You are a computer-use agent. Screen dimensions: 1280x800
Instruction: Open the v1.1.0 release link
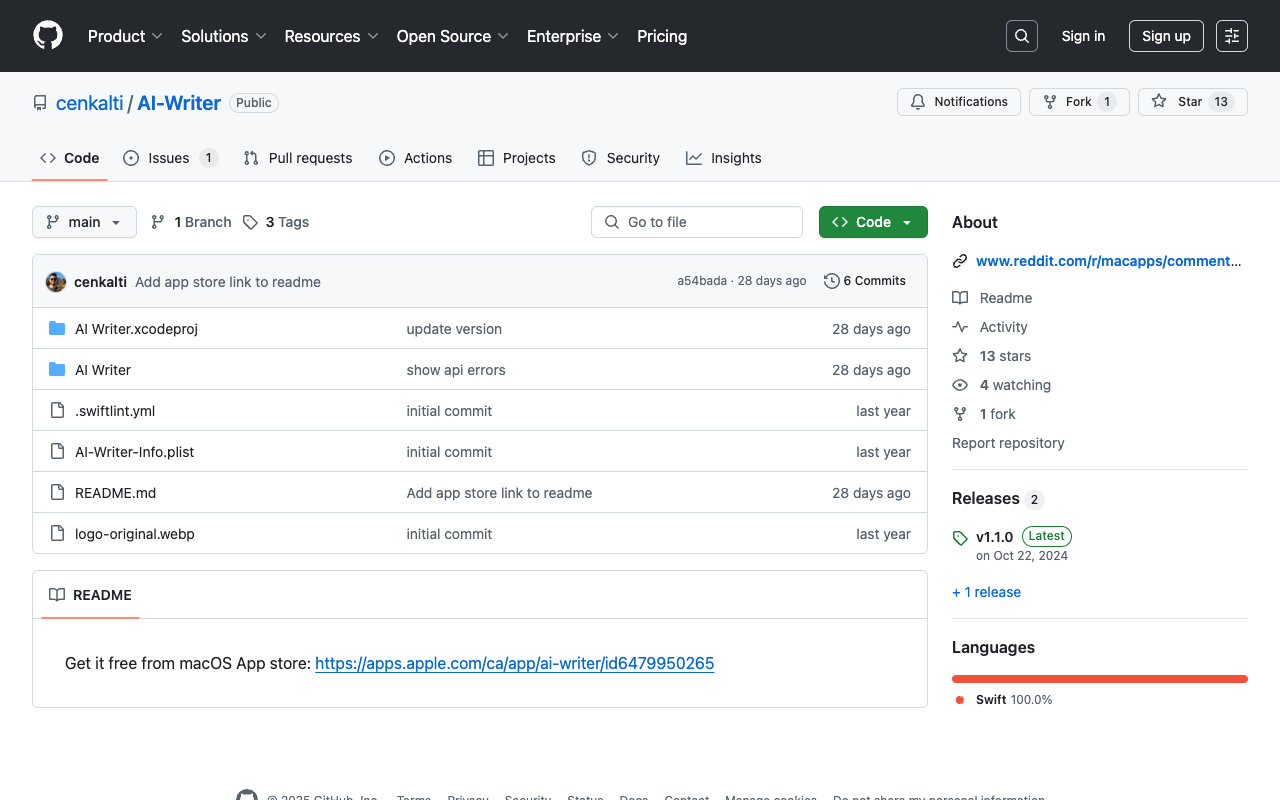(x=994, y=537)
